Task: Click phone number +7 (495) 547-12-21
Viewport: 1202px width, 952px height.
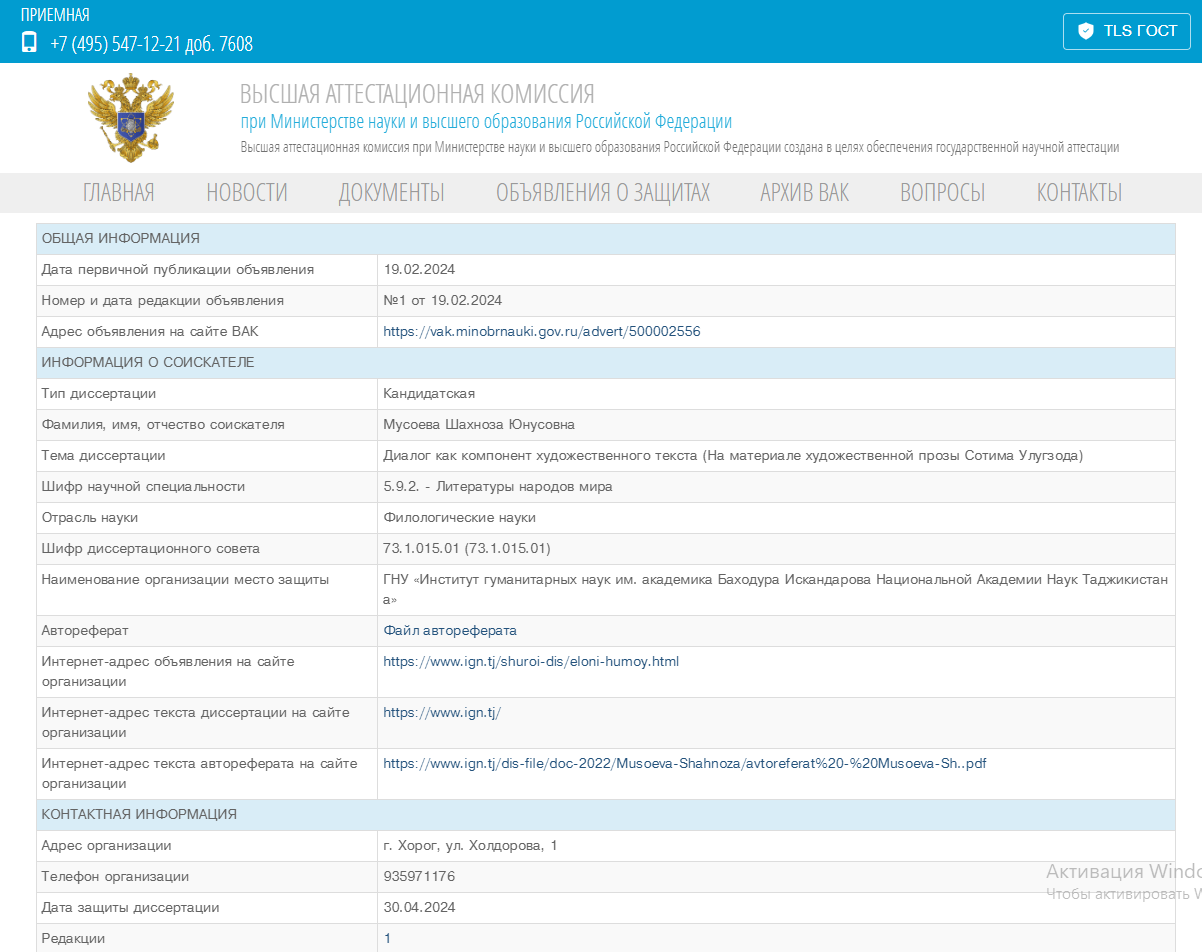Action: [x=152, y=44]
